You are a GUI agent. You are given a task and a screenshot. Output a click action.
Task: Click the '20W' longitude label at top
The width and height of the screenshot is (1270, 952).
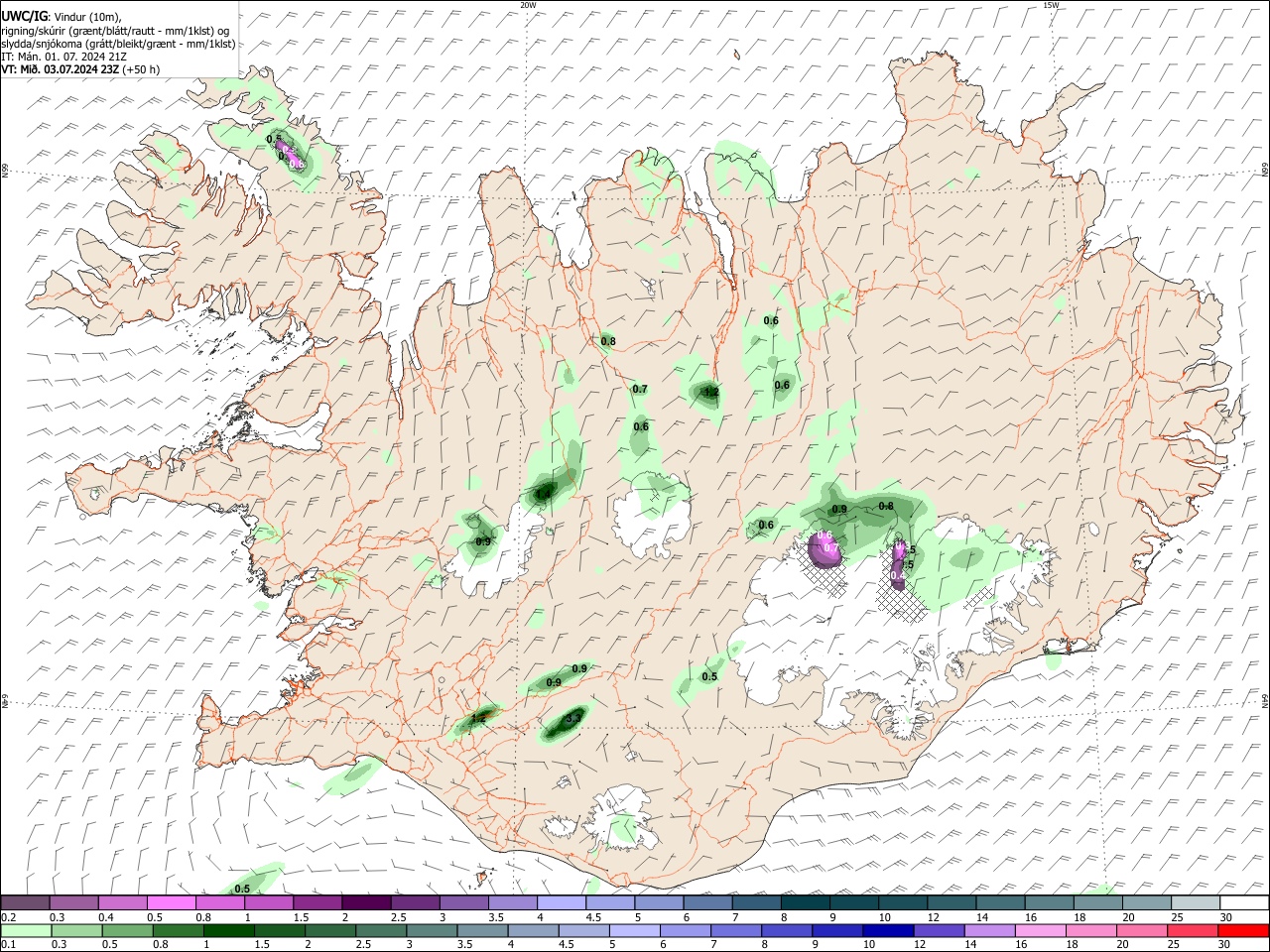pos(528,5)
